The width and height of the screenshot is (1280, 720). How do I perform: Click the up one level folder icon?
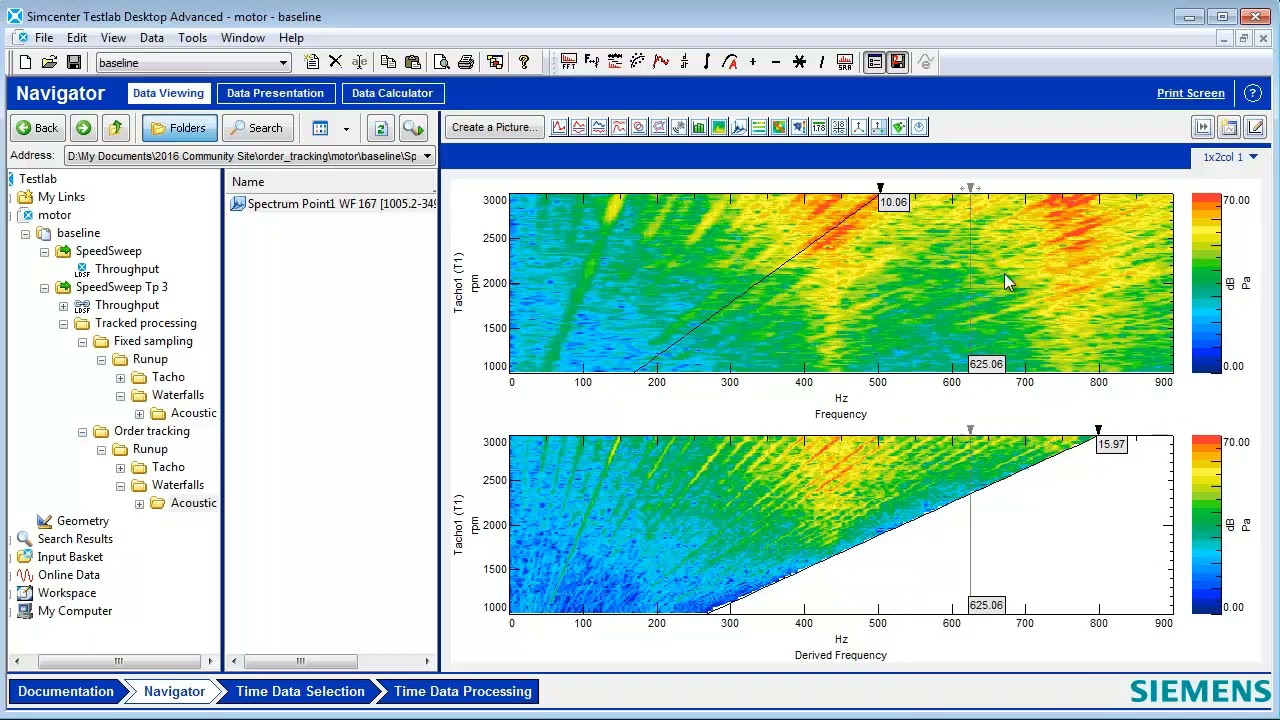(116, 128)
